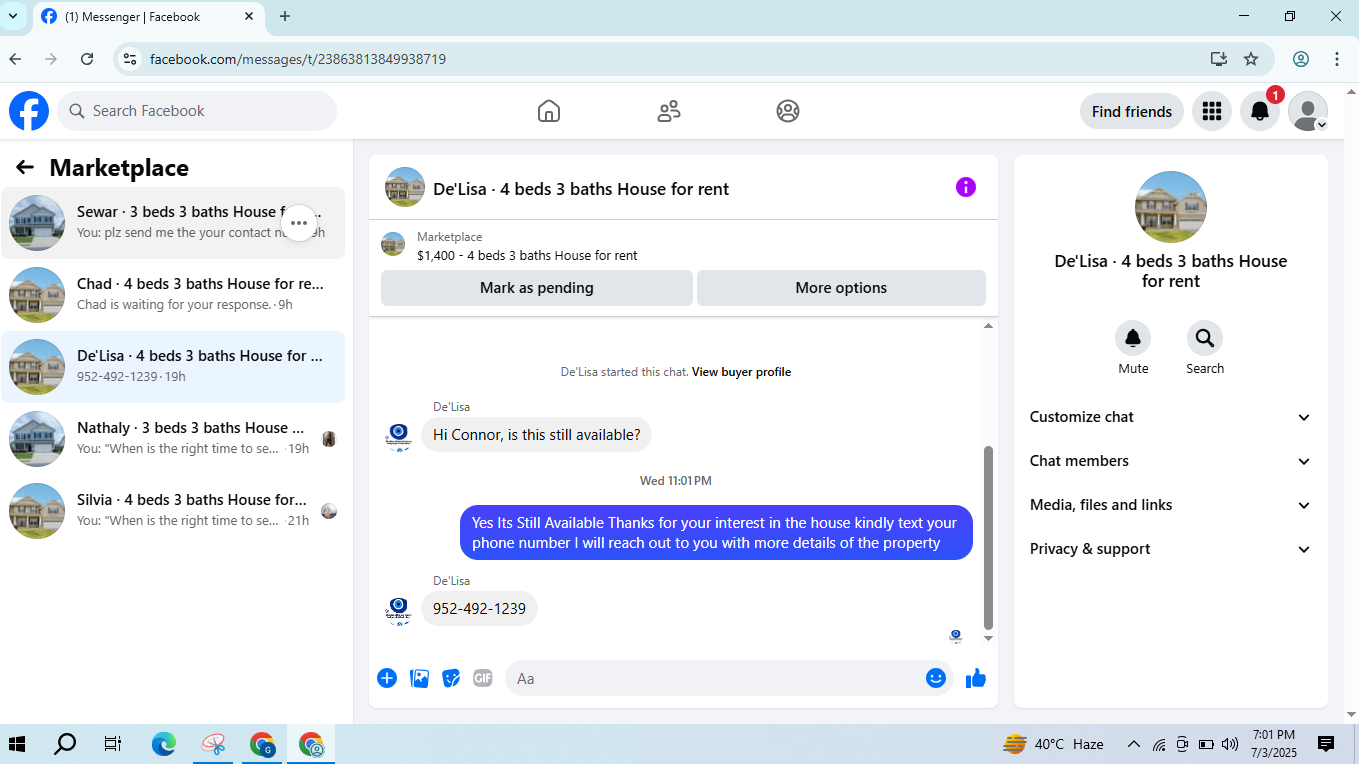Viewport: 1359px width, 764px height.
Task: Open the Friends icon in top navigation
Action: click(x=669, y=111)
